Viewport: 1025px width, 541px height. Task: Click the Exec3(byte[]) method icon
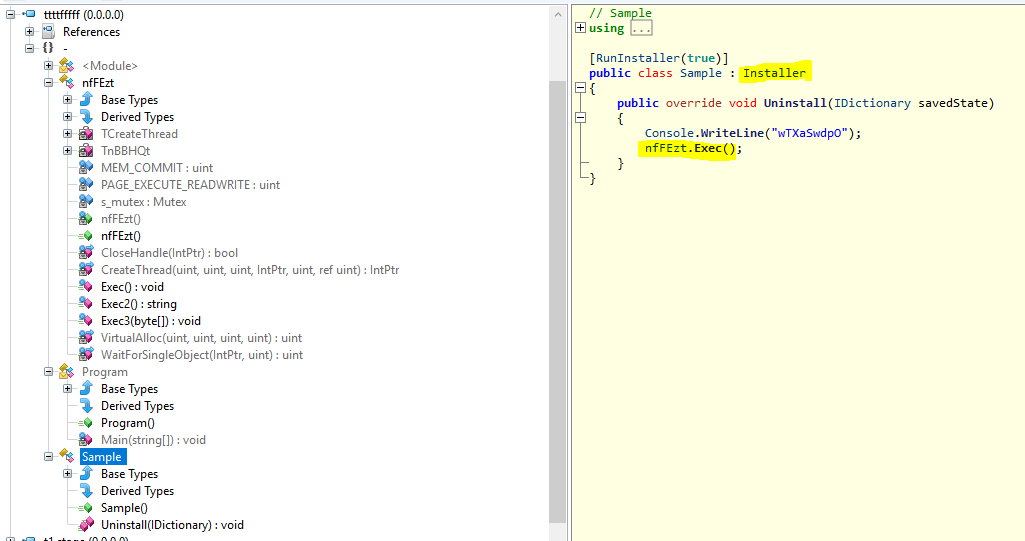tap(86, 320)
